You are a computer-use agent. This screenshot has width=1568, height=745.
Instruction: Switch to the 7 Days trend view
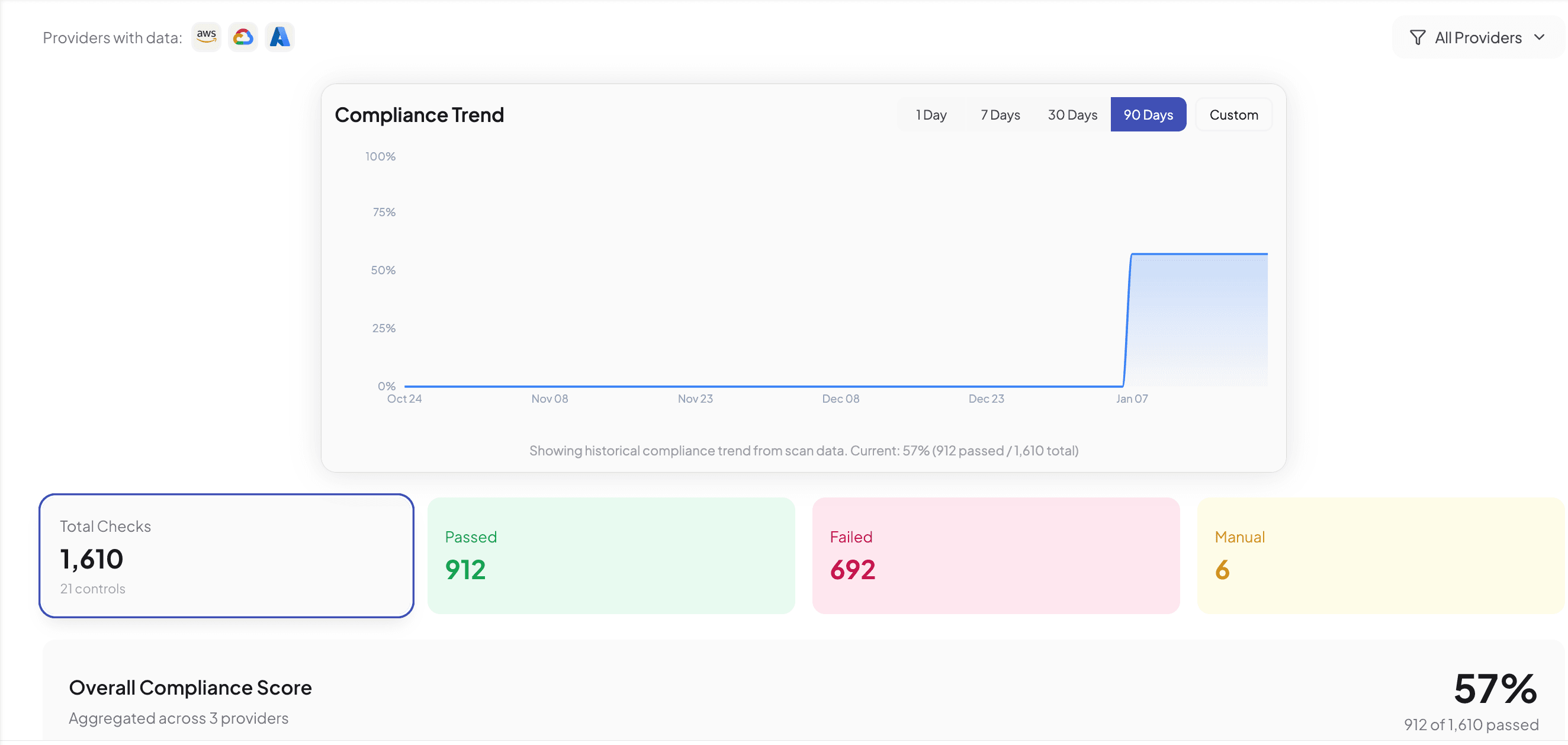click(1000, 114)
